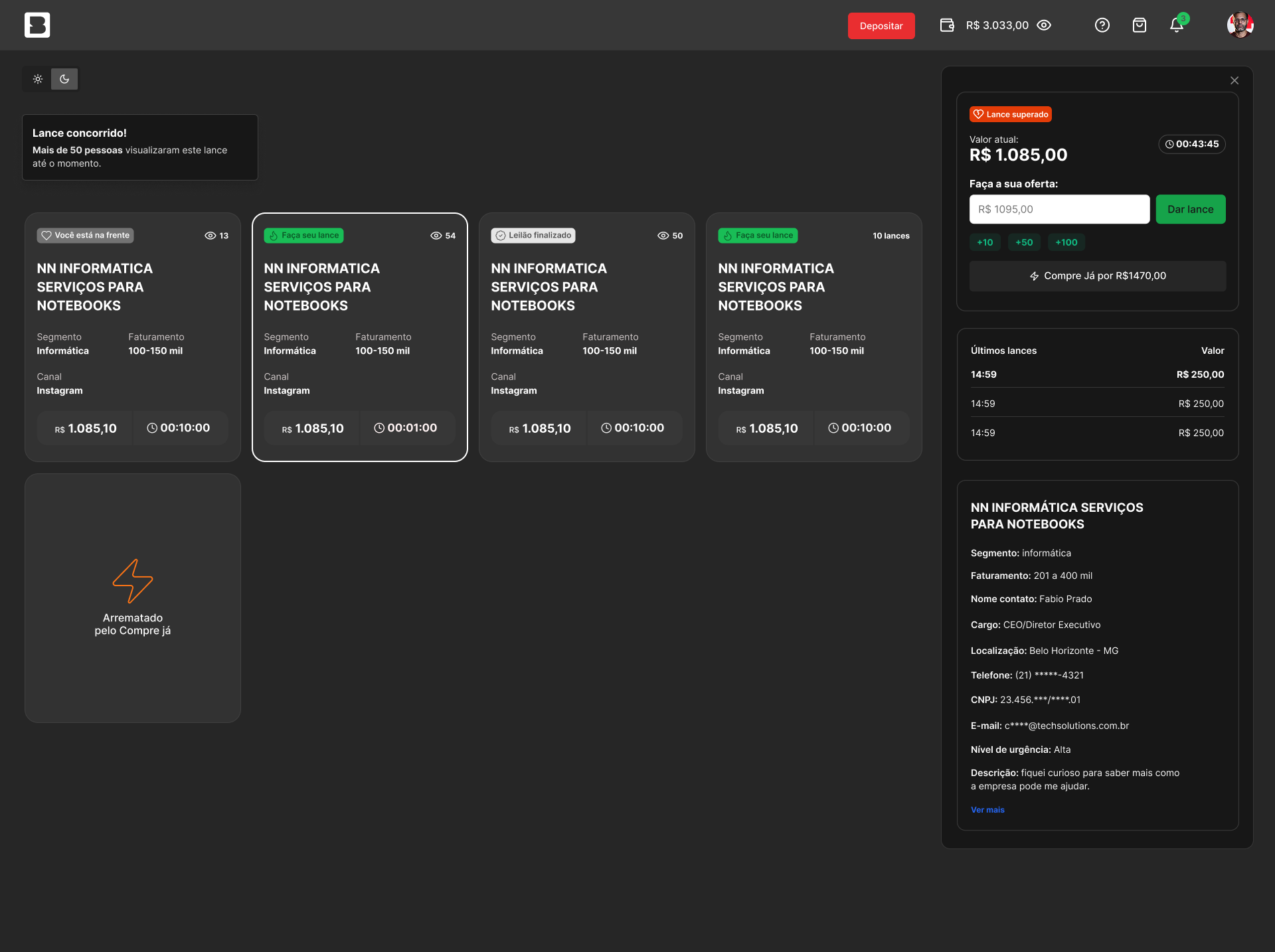Switch to dark mode moon icon
Viewport: 1275px width, 952px height.
coord(64,79)
